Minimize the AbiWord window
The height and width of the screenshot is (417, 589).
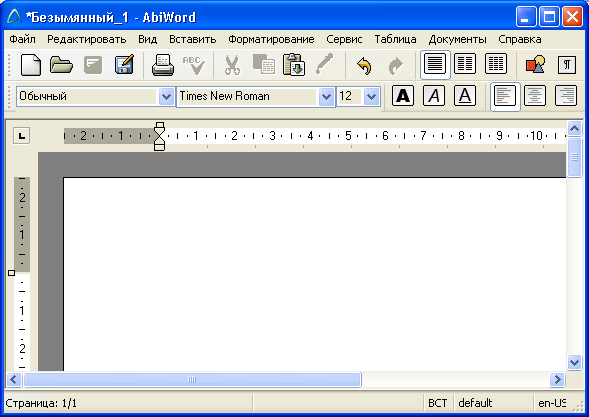point(526,17)
